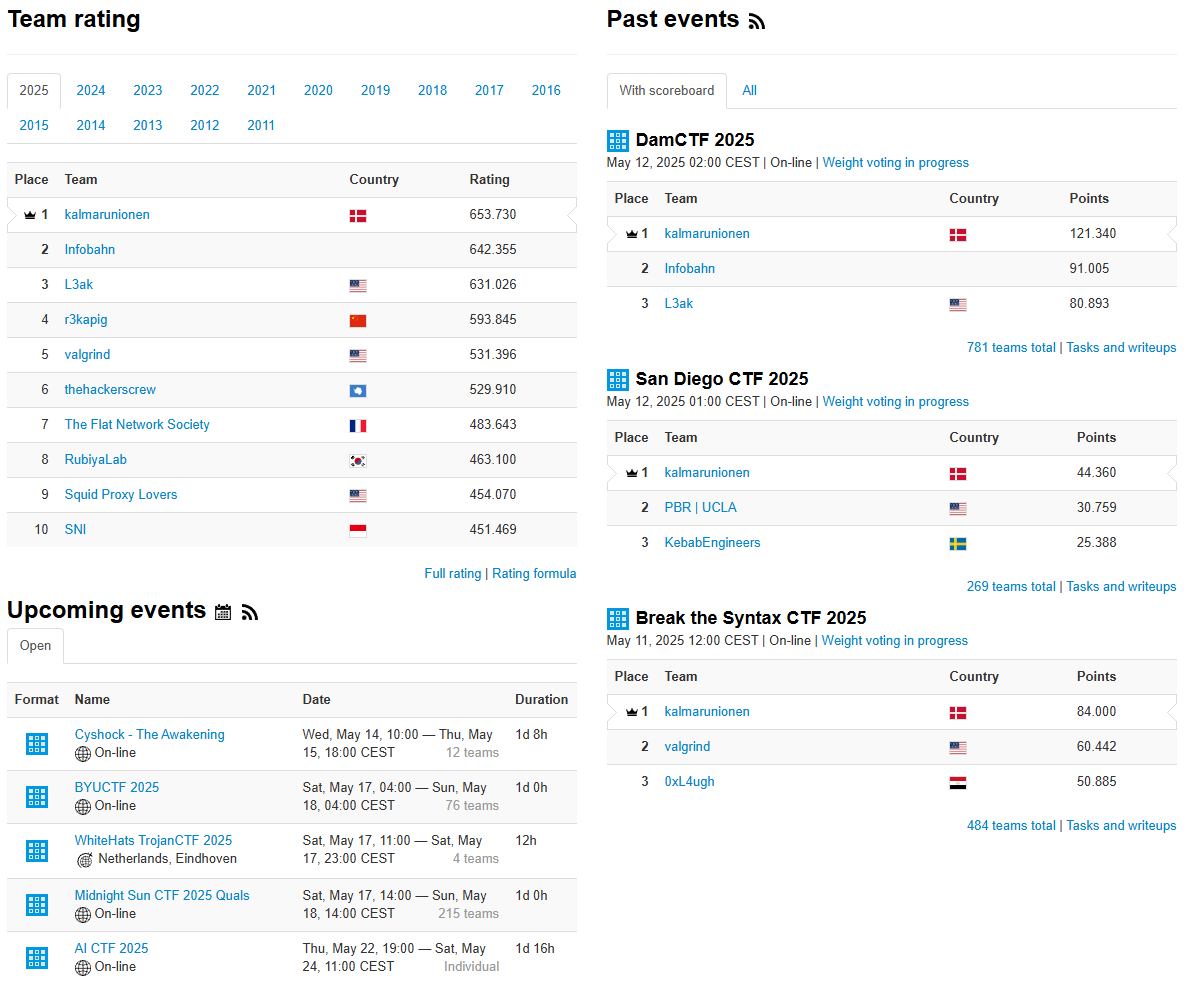
Task: Click the China flag in the r3kapig row
Action: pyautogui.click(x=358, y=321)
